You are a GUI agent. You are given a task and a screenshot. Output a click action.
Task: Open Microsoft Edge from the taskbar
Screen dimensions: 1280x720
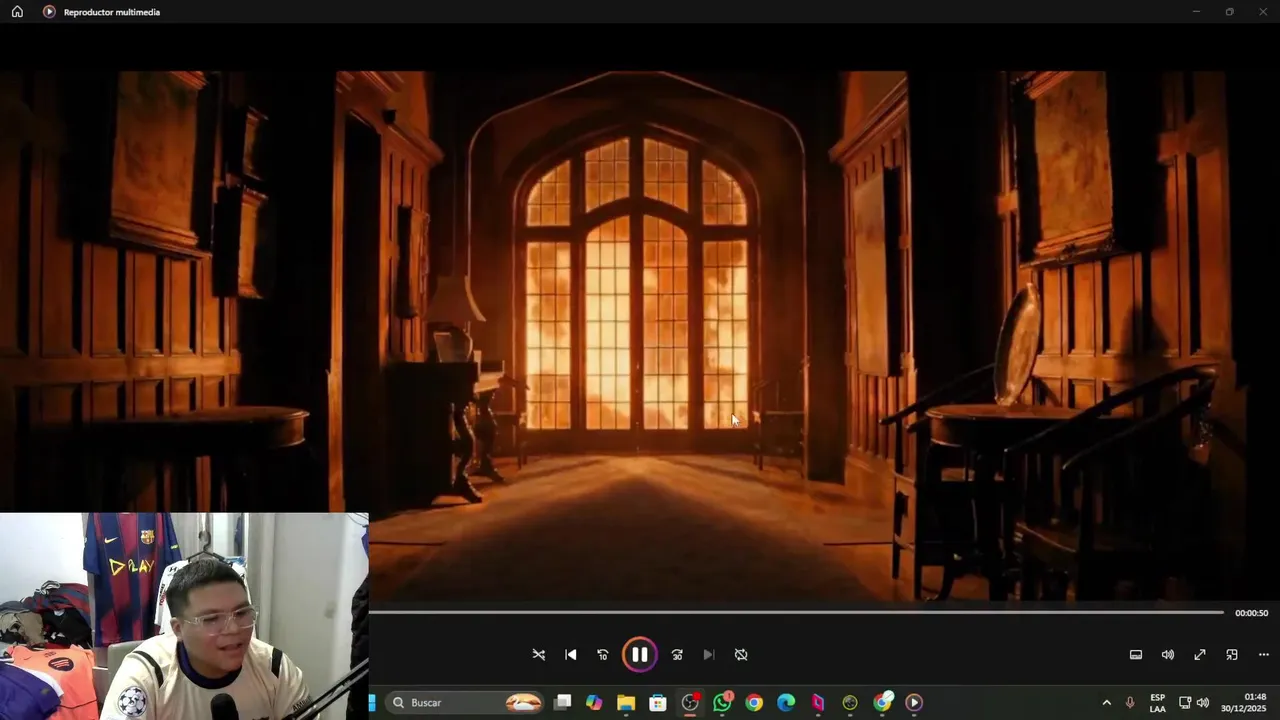click(x=786, y=703)
